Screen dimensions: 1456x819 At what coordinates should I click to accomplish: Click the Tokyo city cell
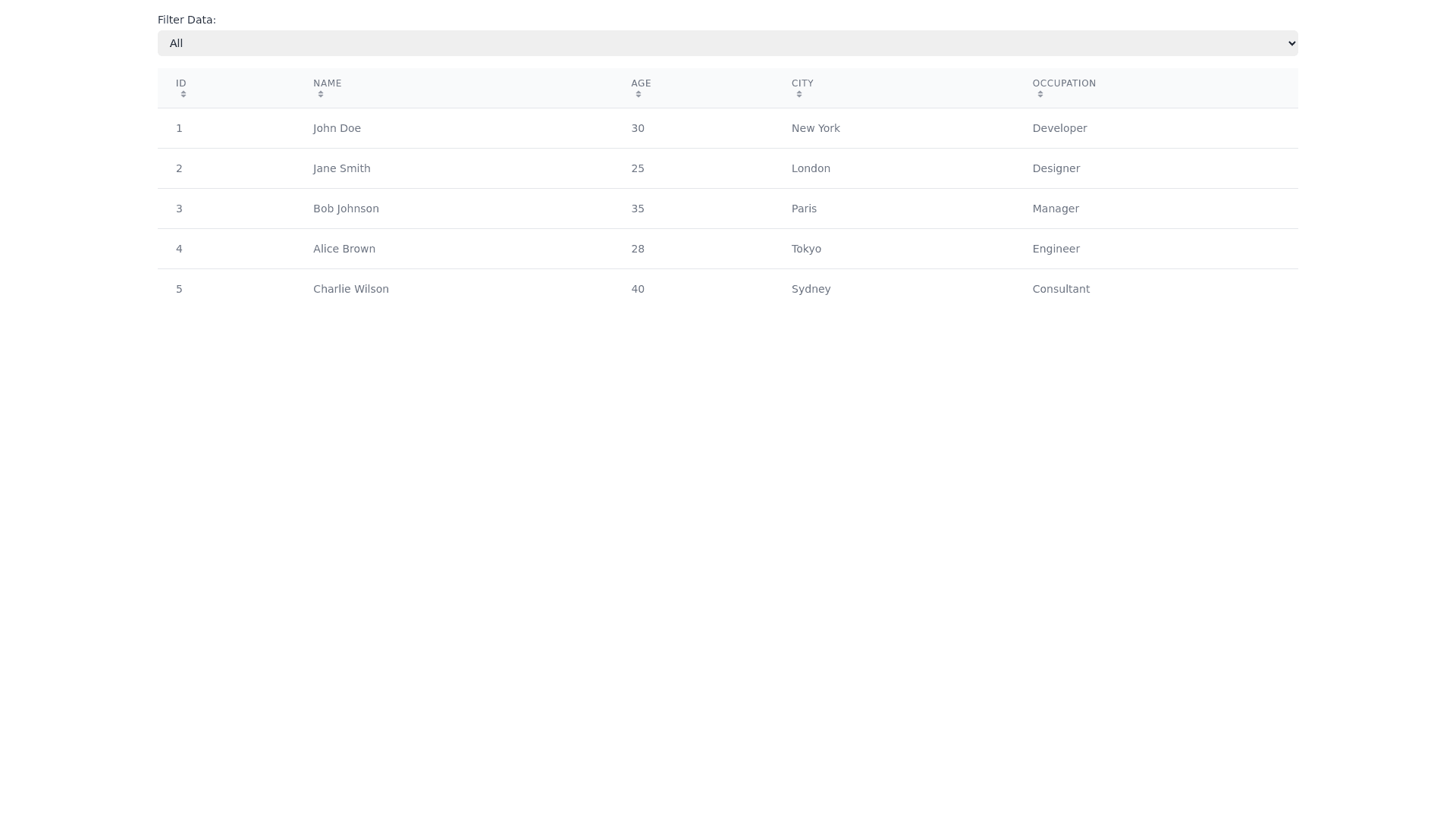point(806,249)
